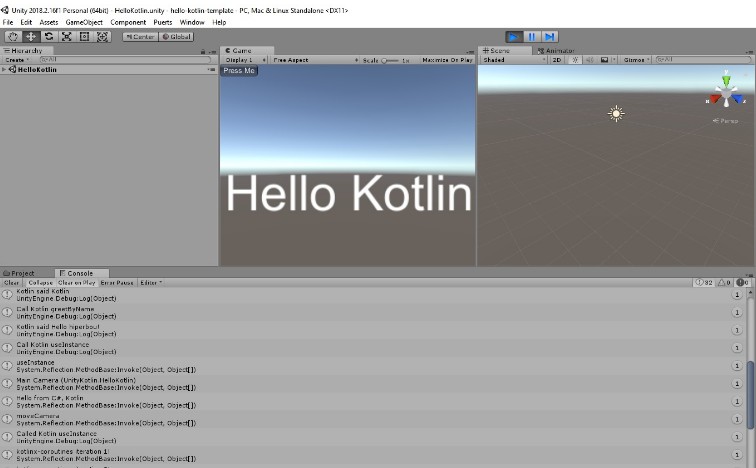Open the Free Aspect dropdown
756x468 pixels.
click(x=315, y=60)
